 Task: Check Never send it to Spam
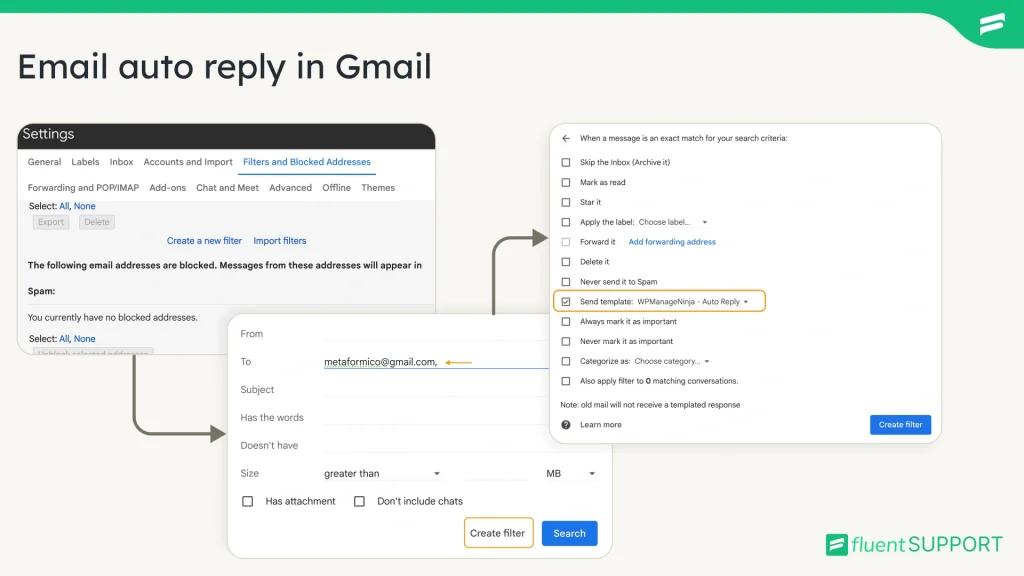tap(566, 281)
